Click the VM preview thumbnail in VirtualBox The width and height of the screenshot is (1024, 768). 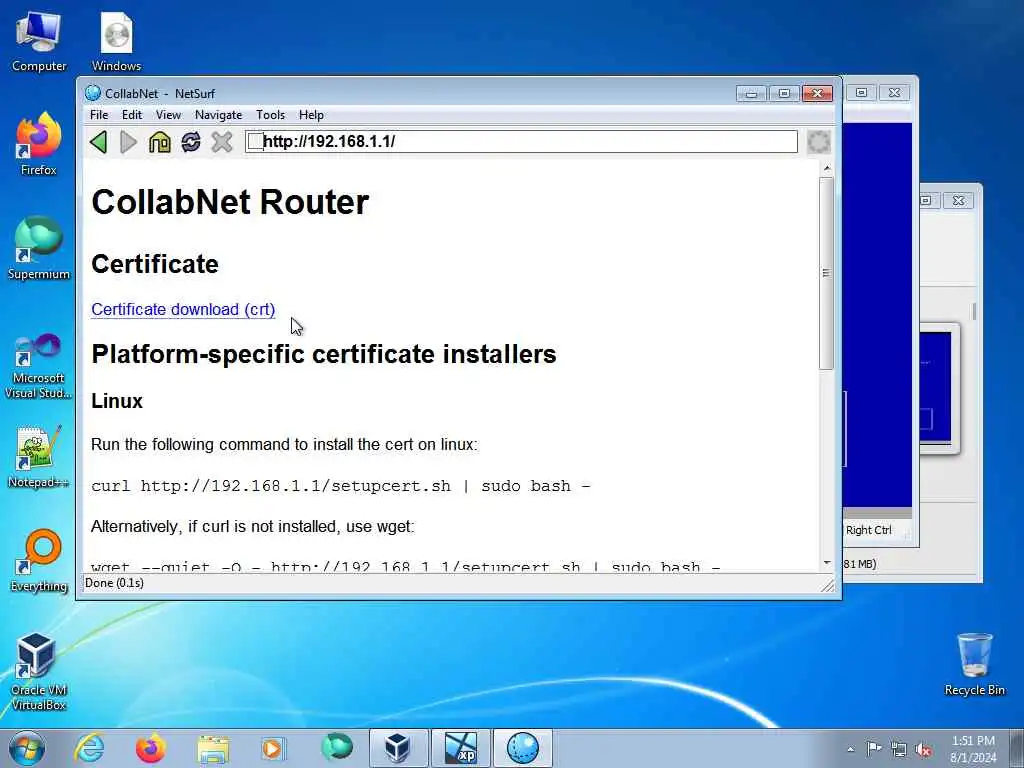pyautogui.click(x=935, y=387)
